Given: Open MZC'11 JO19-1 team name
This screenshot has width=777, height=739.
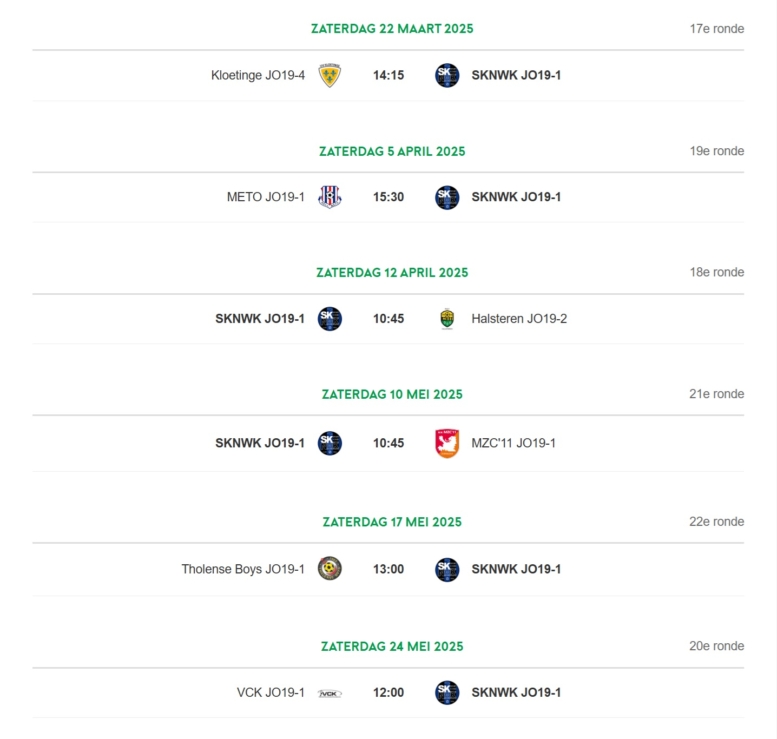Looking at the screenshot, I should (x=513, y=443).
